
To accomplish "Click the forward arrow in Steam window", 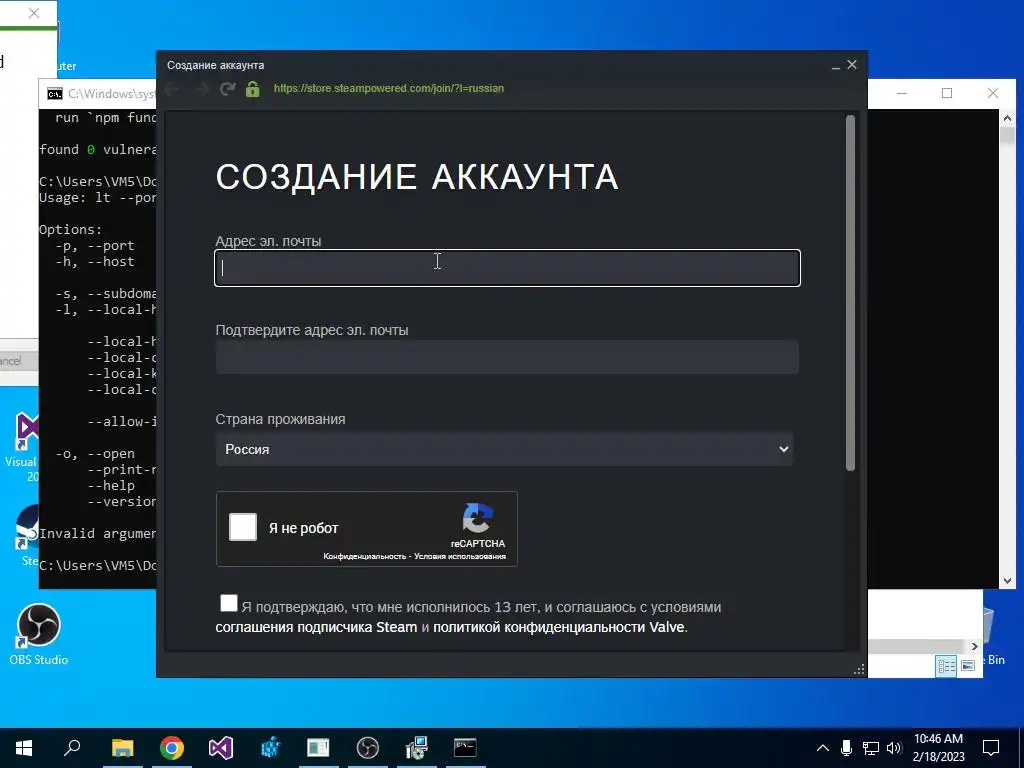I will pyautogui.click(x=201, y=89).
